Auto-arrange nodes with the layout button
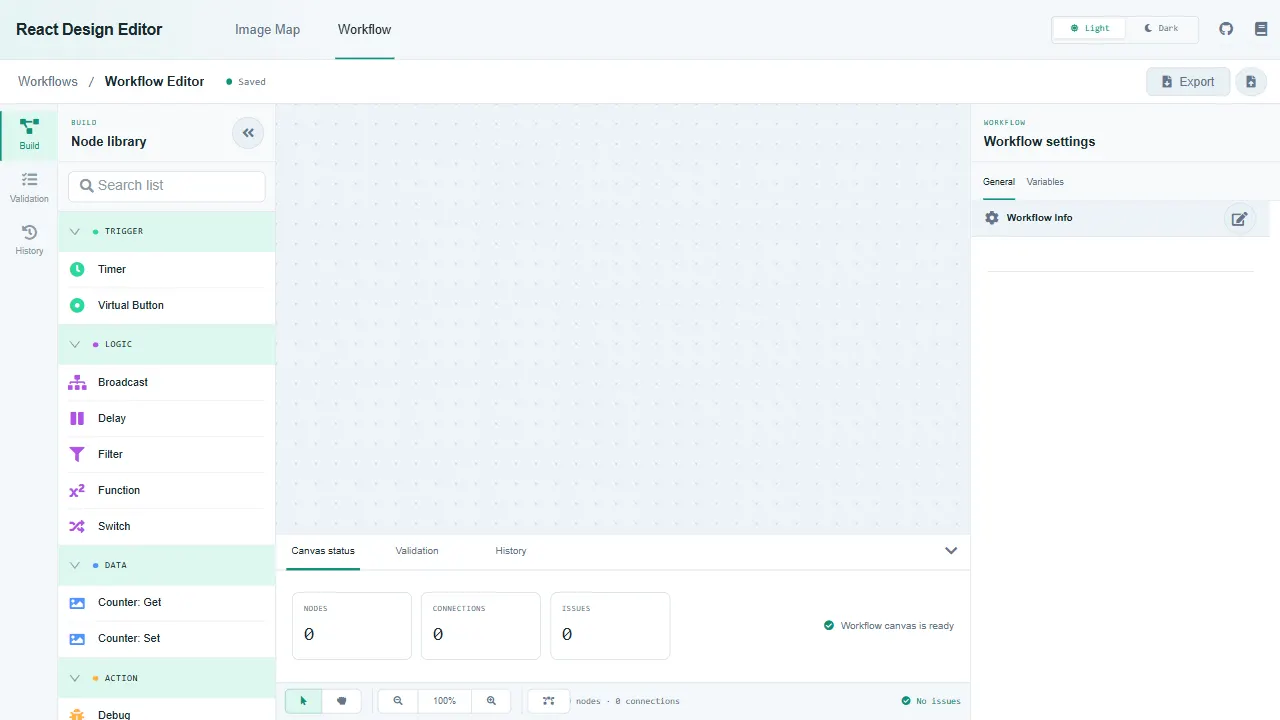Viewport: 1280px width, 720px height. click(x=548, y=701)
